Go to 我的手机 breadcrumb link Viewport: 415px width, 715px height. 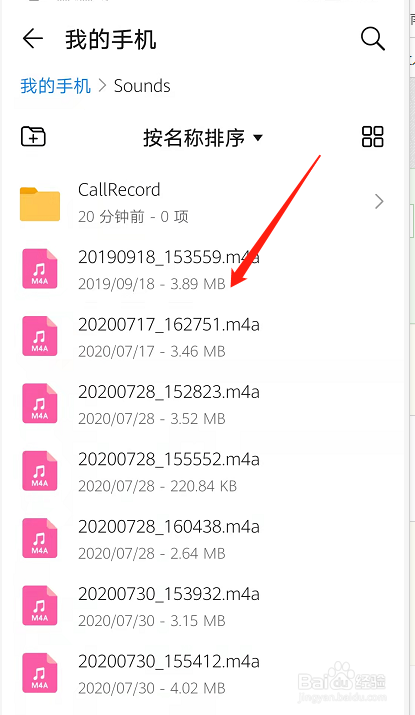click(56, 86)
